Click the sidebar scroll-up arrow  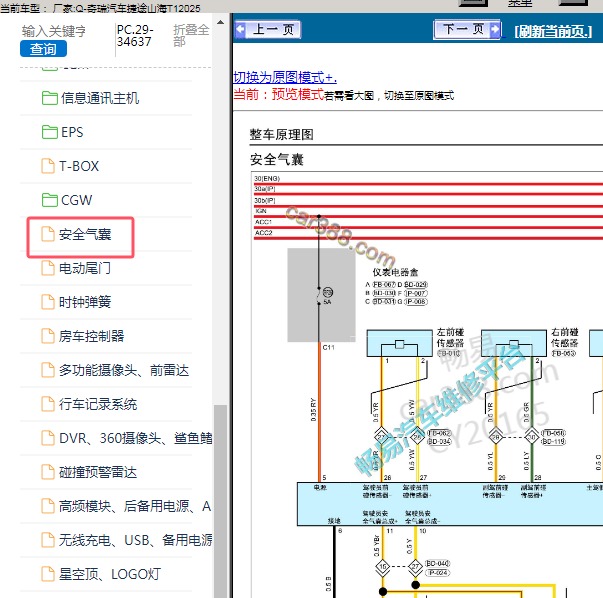click(x=220, y=22)
